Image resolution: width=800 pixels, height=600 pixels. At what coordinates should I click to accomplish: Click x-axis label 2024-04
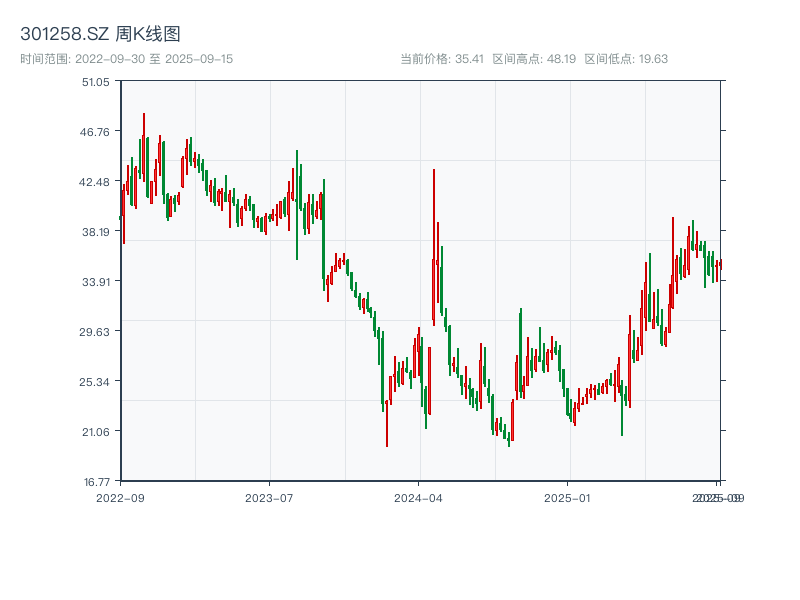point(418,498)
